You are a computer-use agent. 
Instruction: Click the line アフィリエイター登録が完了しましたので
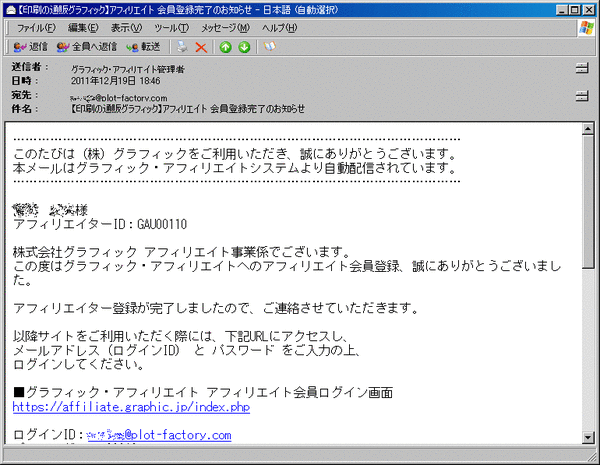pyautogui.click(x=216, y=308)
